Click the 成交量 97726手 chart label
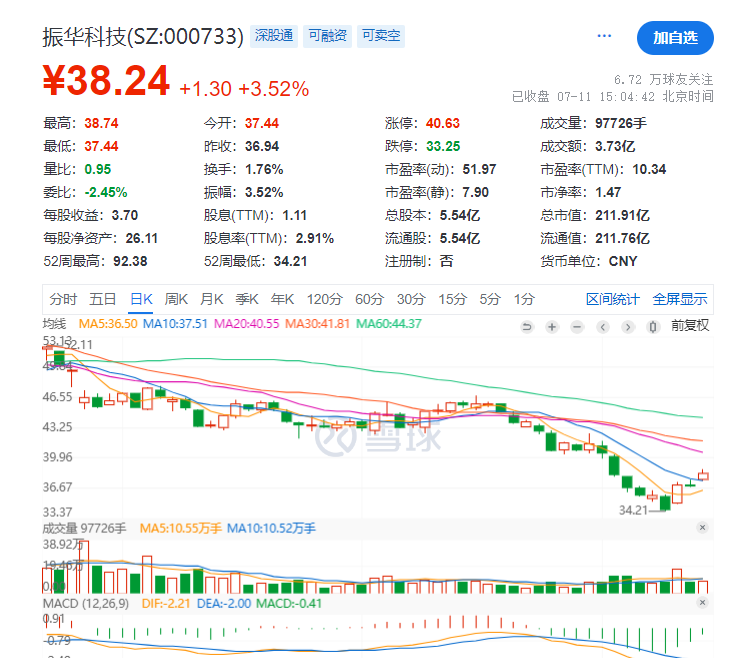The width and height of the screenshot is (736, 658). [x=84, y=528]
